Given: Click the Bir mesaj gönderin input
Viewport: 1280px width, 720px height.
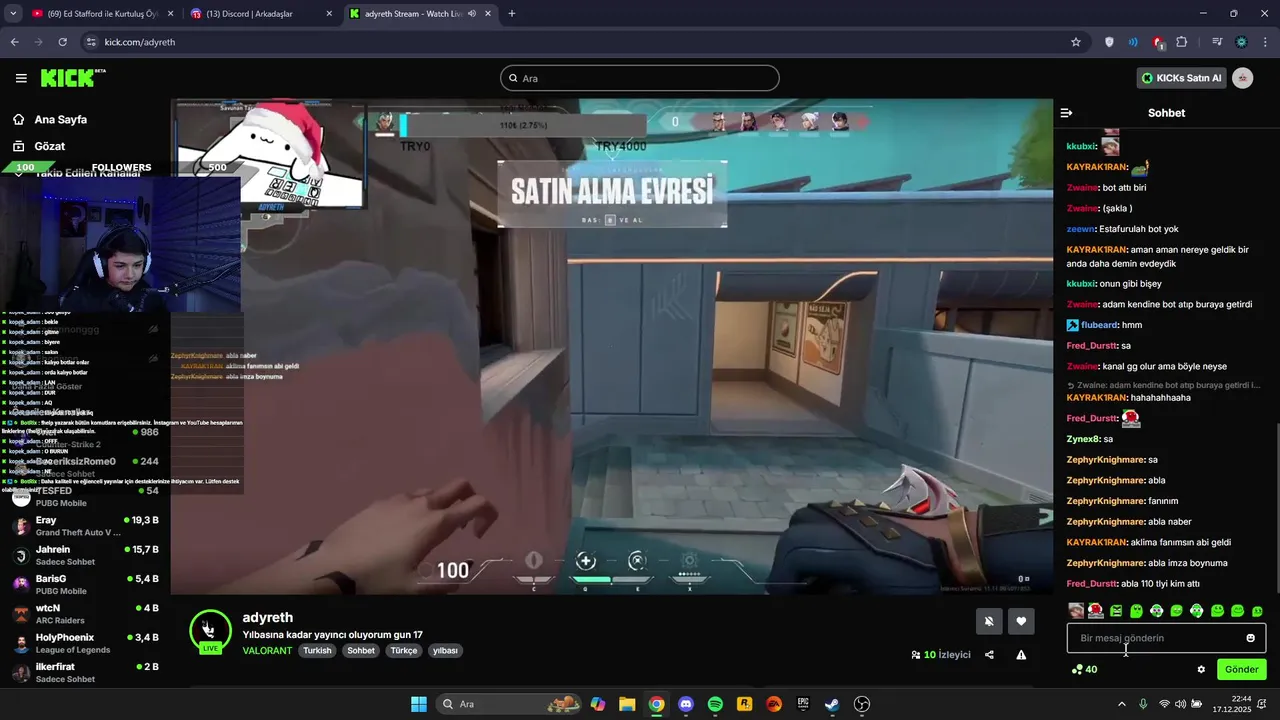Looking at the screenshot, I should tap(1166, 638).
